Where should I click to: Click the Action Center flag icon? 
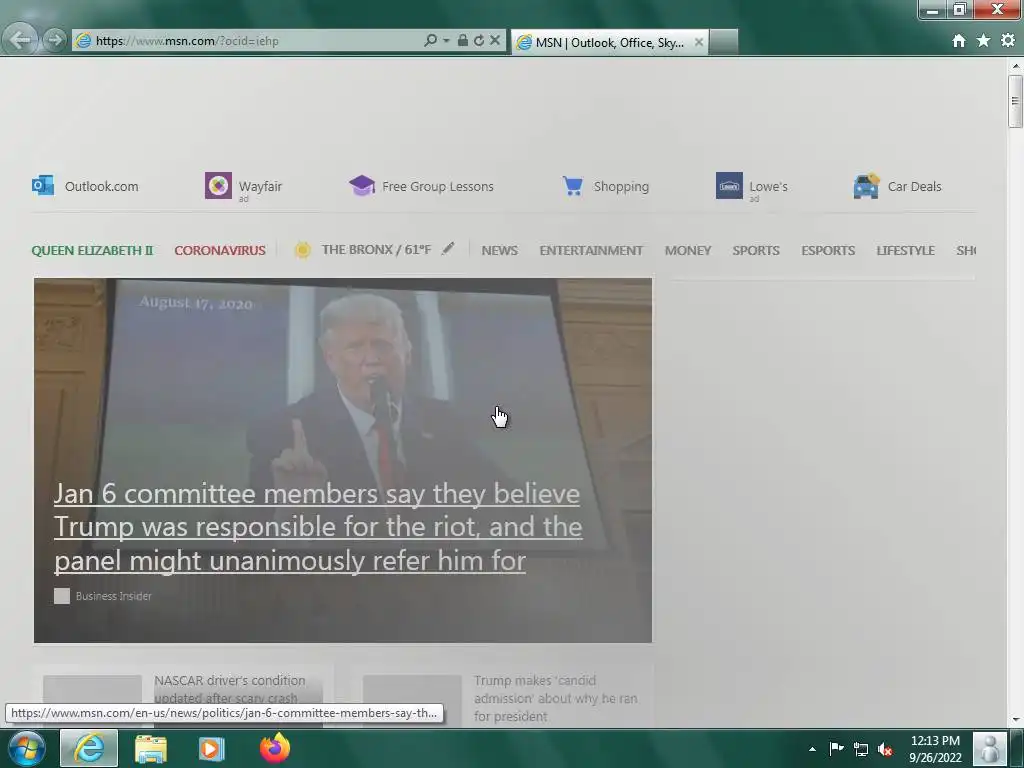point(837,748)
